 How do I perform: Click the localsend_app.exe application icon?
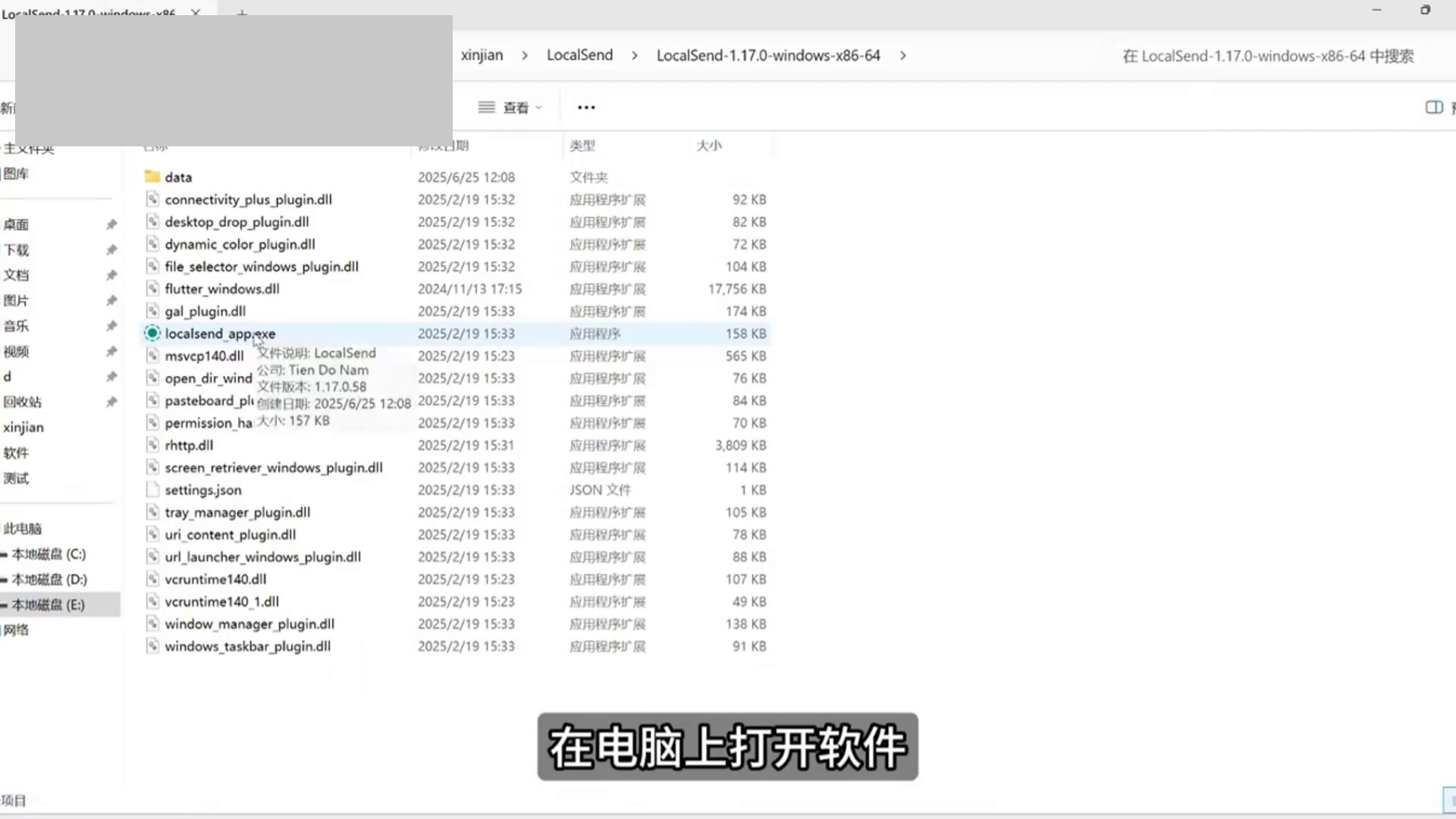pos(152,334)
